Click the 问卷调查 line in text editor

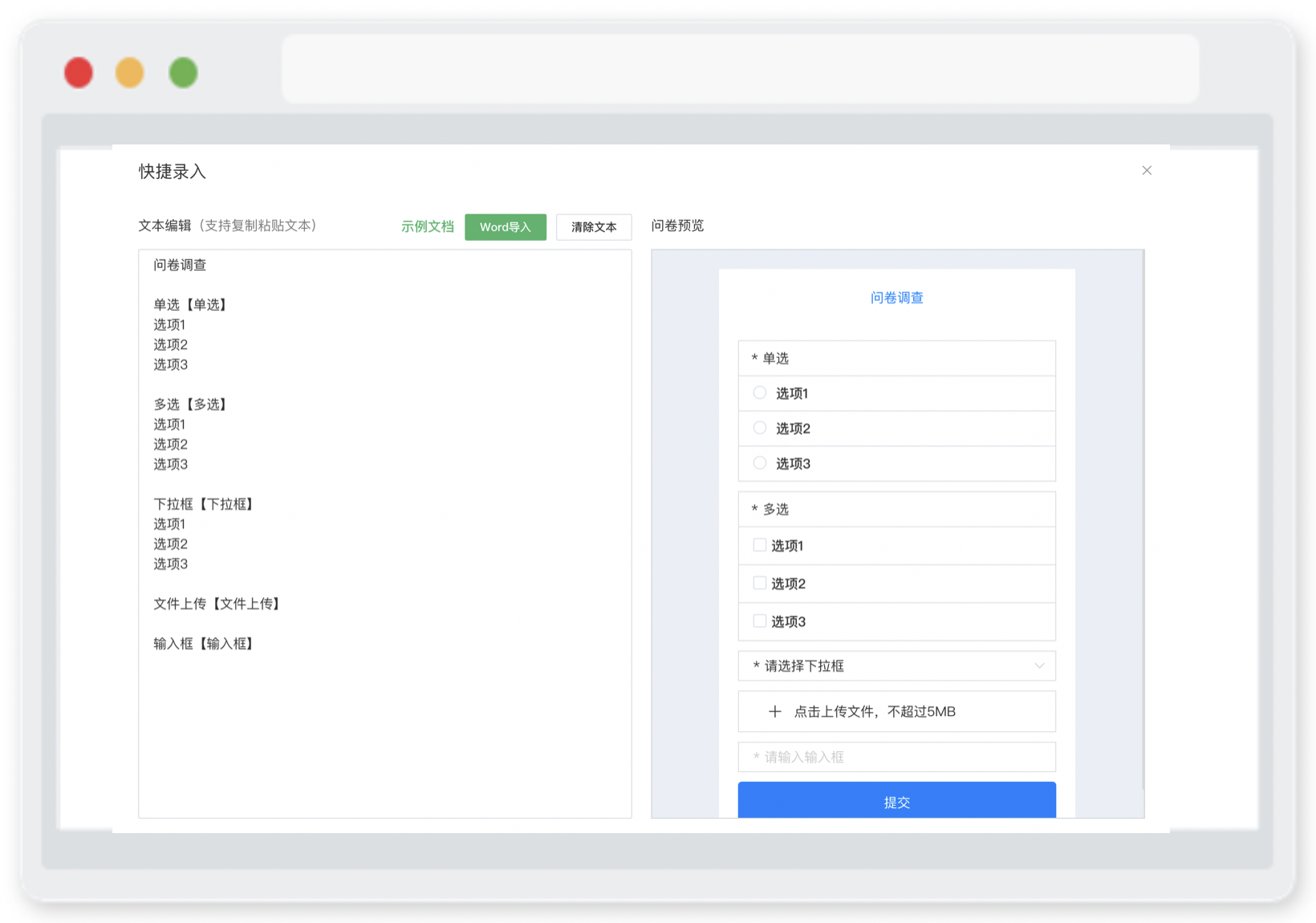[180, 265]
